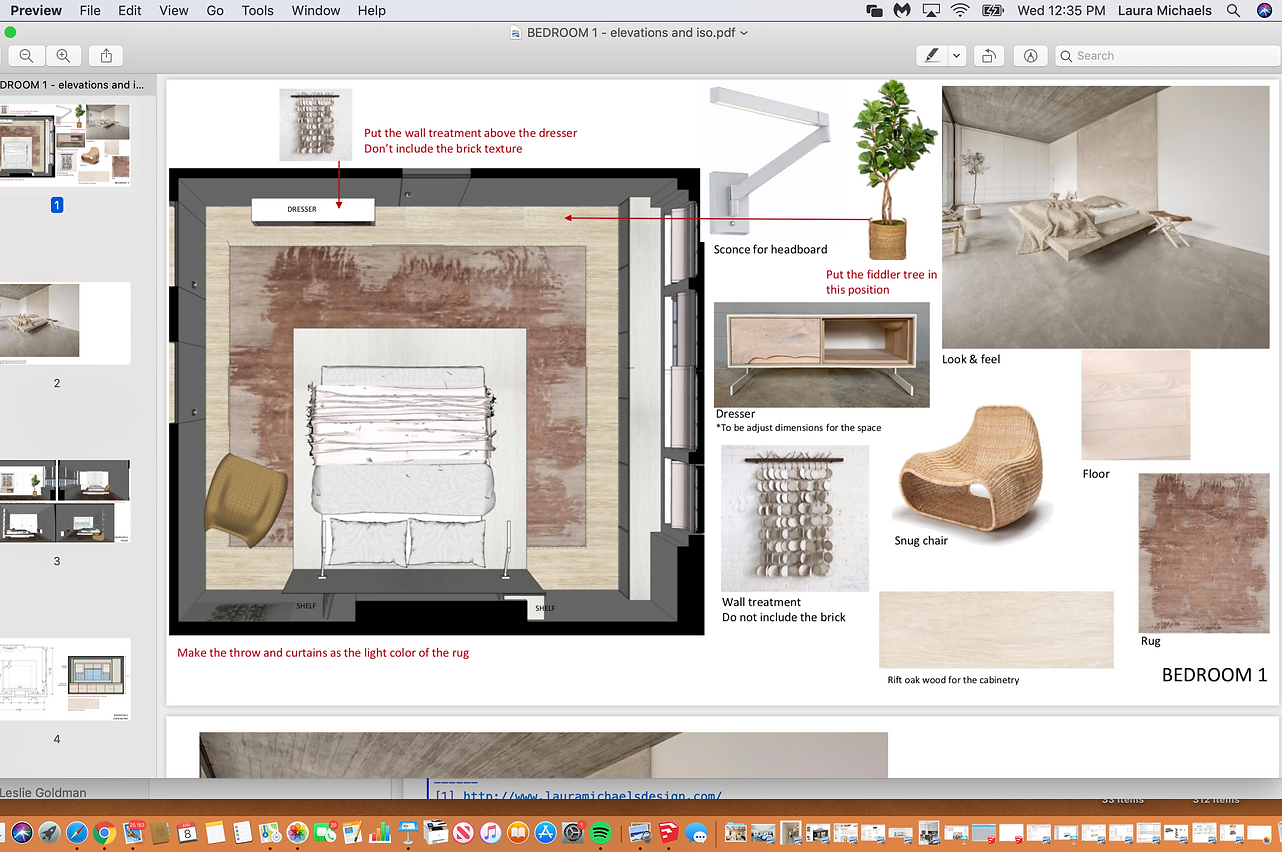
Task: Select the highlight pen tool
Action: pyautogui.click(x=932, y=56)
